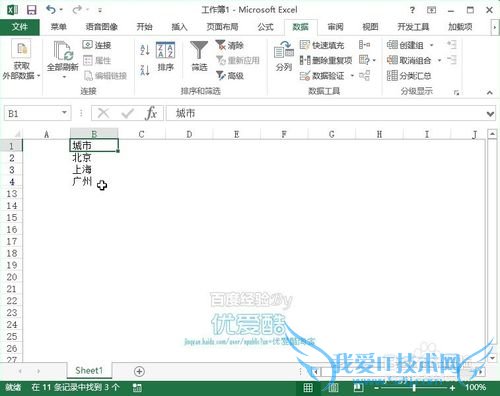Click Edit Links (编辑链接) in ribbon
The width and height of the screenshot is (500, 396).
pyautogui.click(x=105, y=76)
